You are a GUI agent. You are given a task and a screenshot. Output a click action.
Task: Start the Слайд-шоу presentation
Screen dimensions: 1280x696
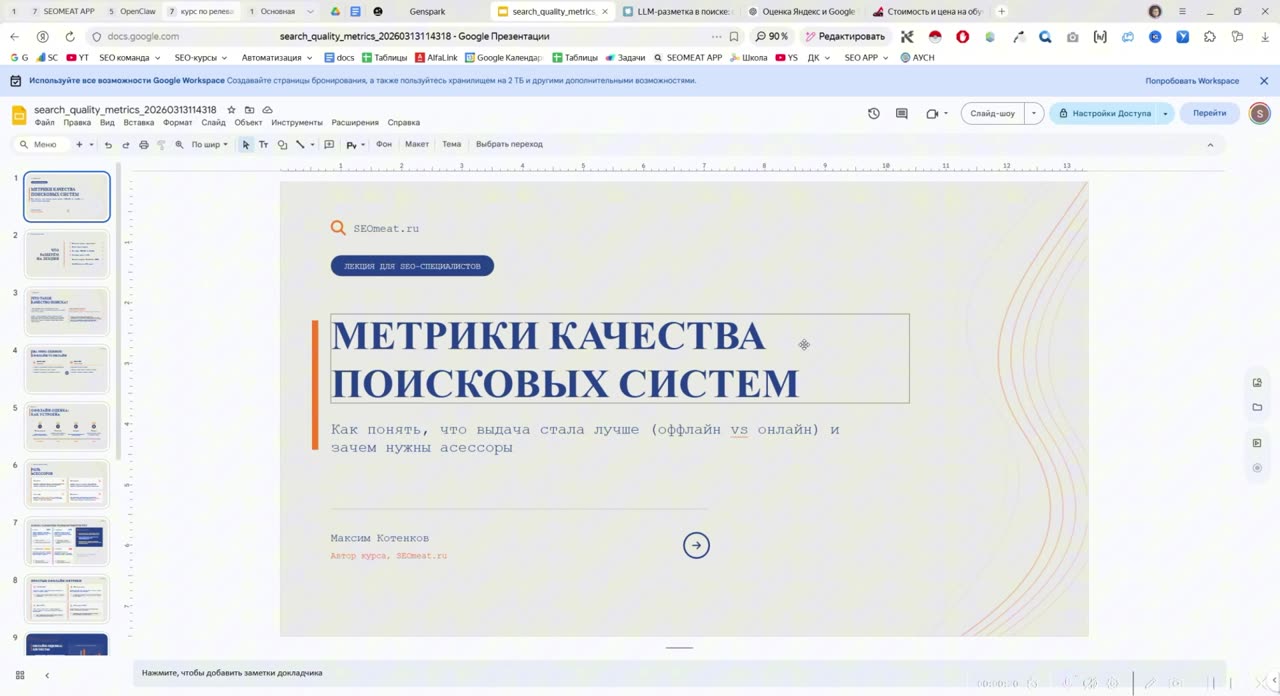[x=993, y=113]
